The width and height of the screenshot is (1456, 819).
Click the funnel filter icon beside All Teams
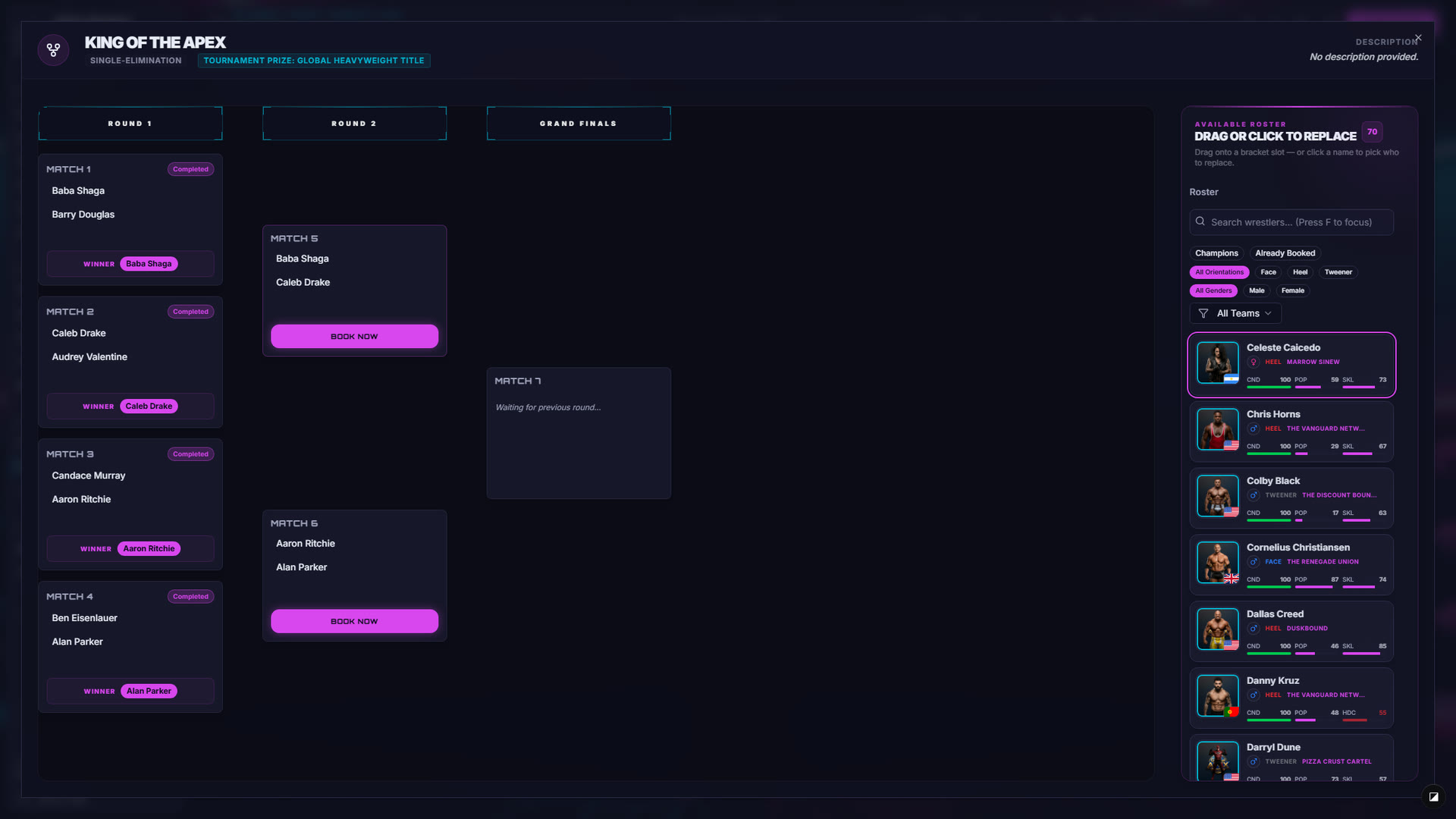(x=1203, y=313)
